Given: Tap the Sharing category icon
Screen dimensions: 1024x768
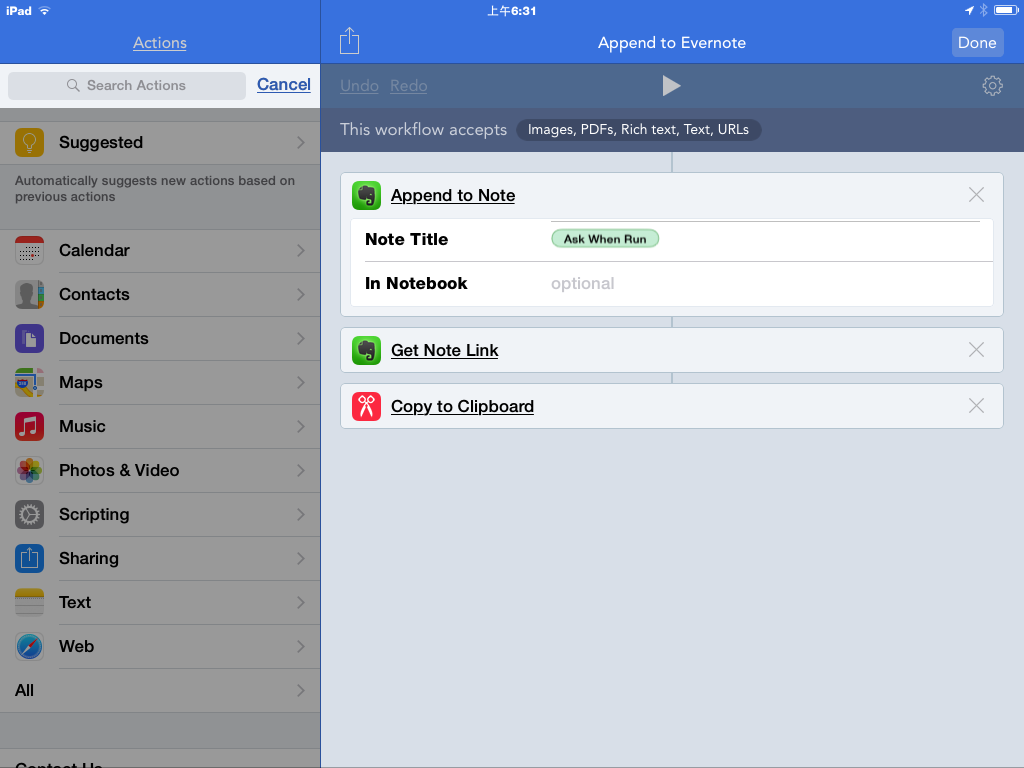Looking at the screenshot, I should (29, 558).
